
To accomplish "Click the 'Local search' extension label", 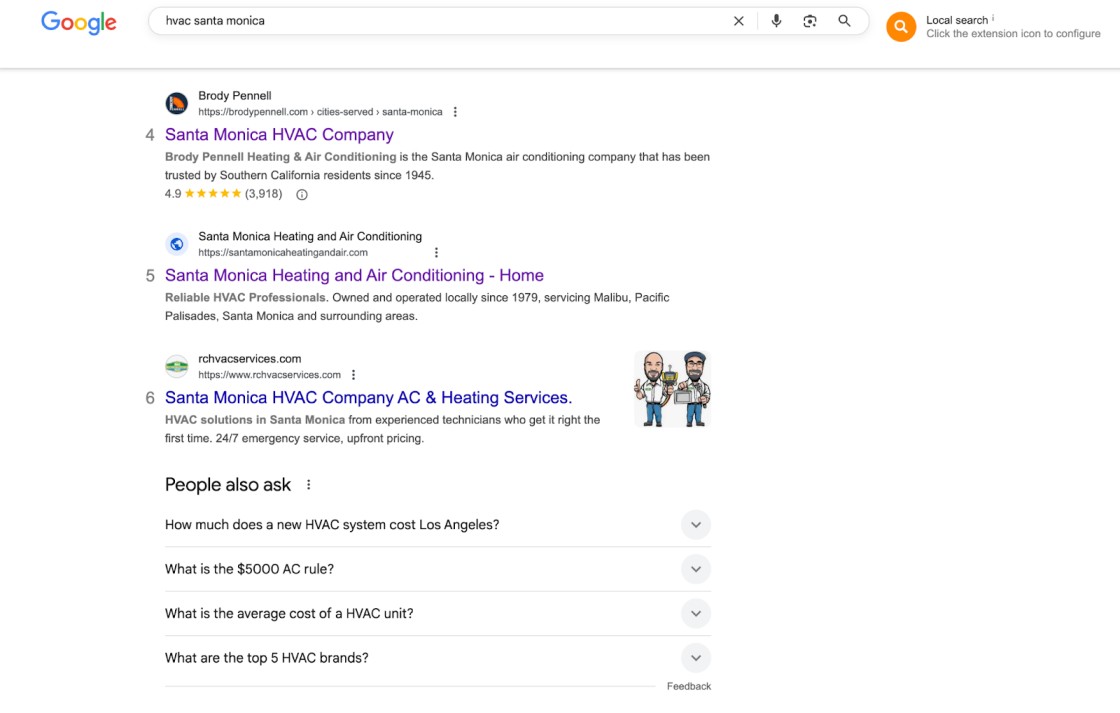I will tap(956, 20).
